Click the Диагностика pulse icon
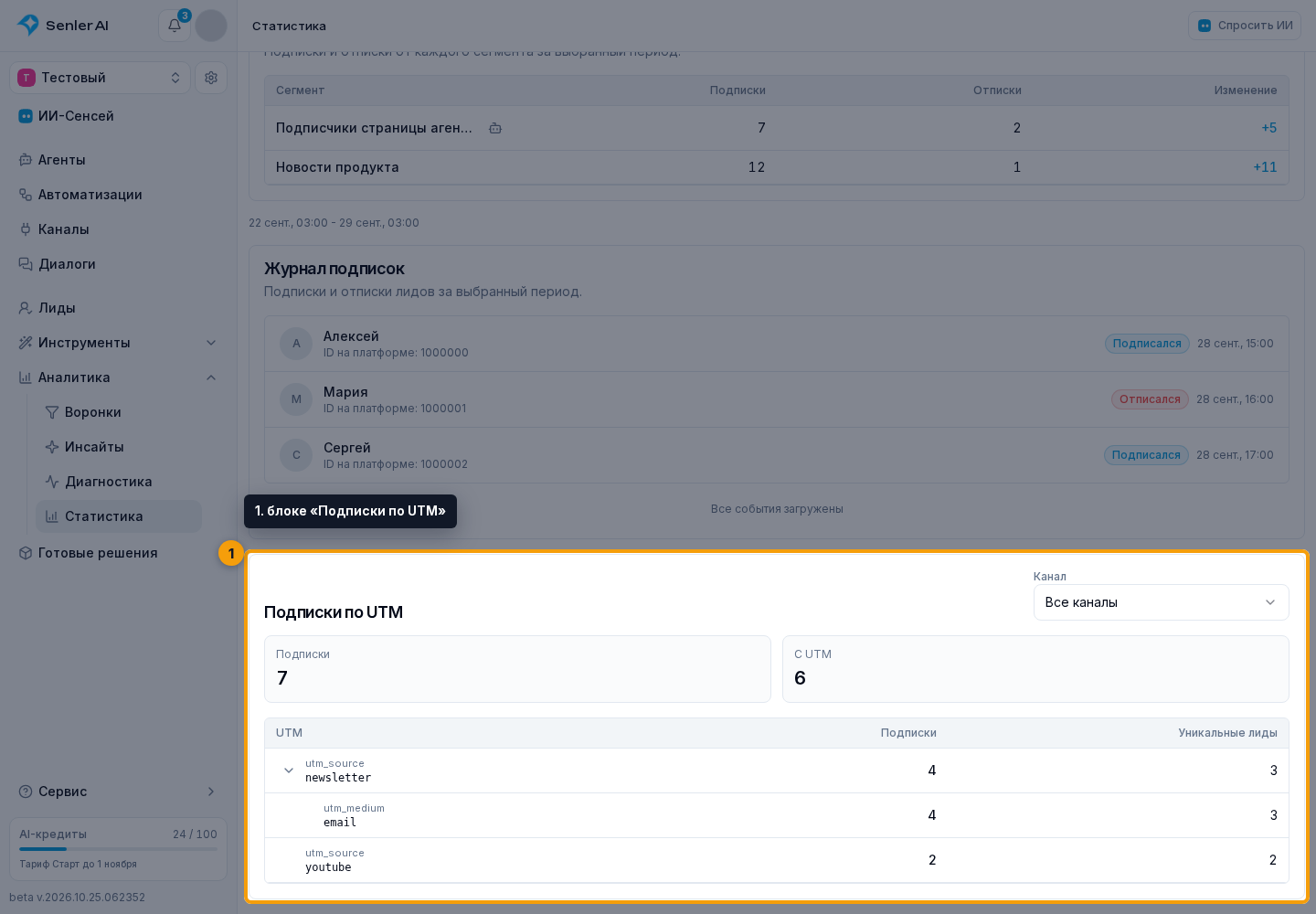This screenshot has height=914, width=1316. click(x=52, y=482)
